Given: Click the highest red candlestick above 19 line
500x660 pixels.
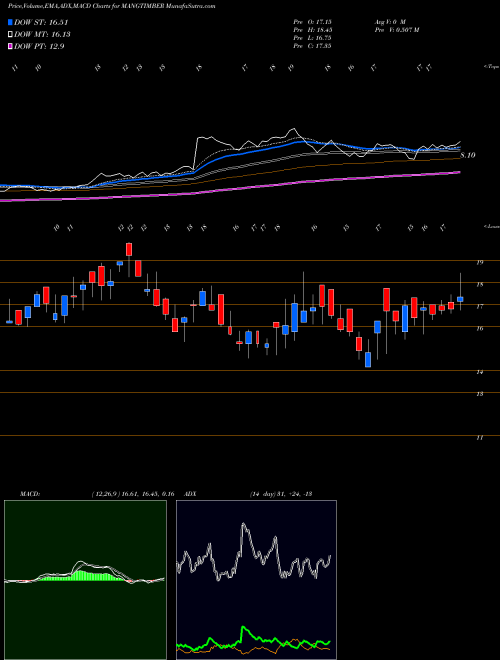Looking at the screenshot, I should coord(129,249).
